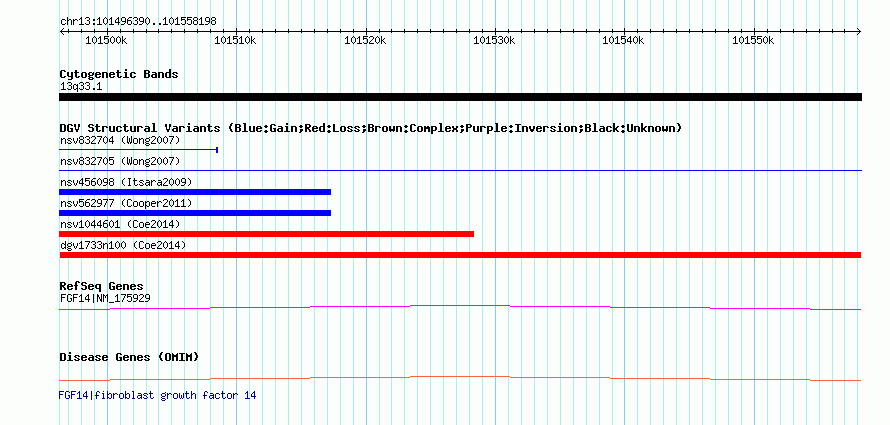The image size is (890, 425).
Task: Click the orange OMIM disease gene line
Action: (460, 378)
